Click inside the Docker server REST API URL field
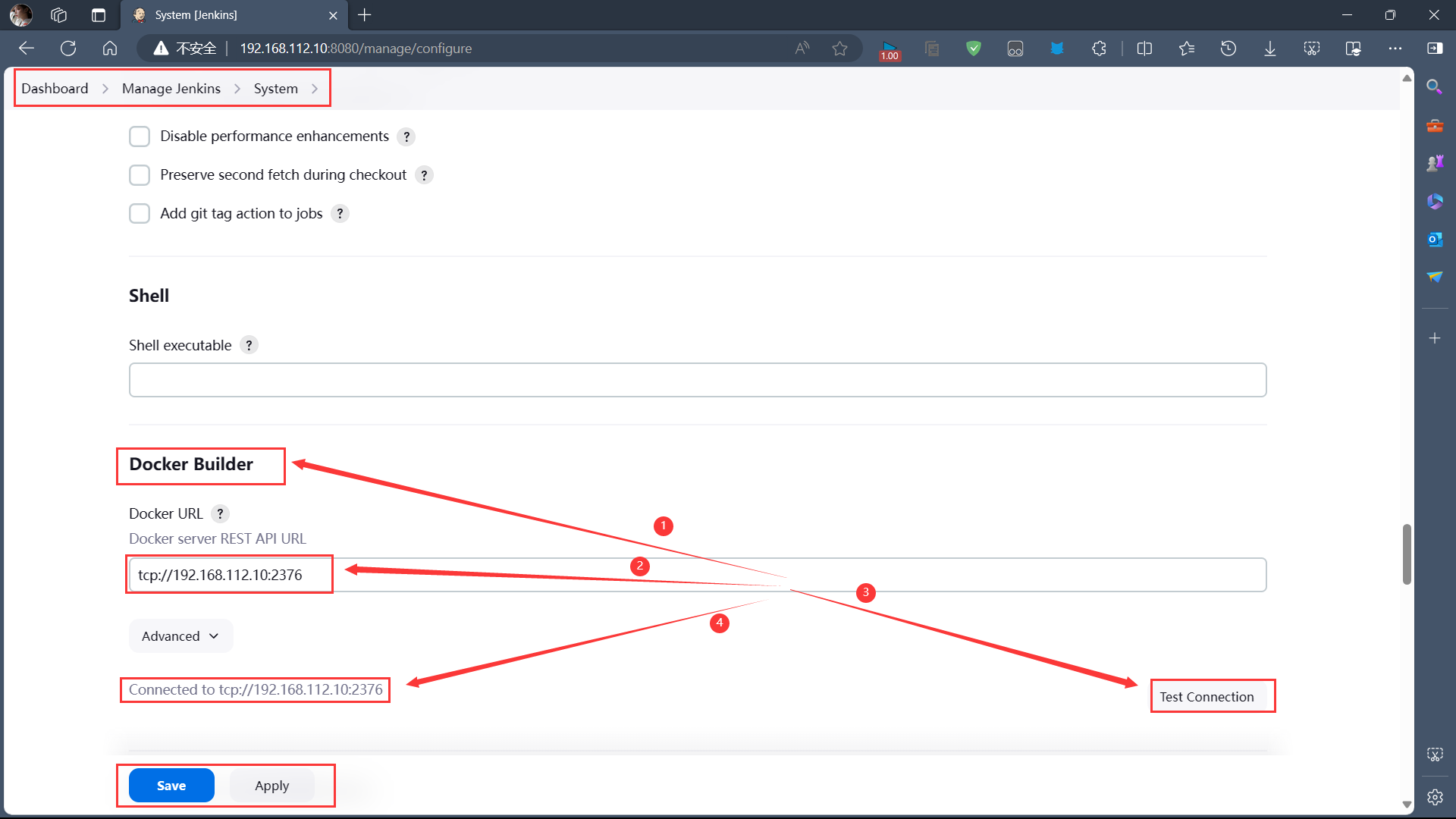1456x819 pixels. [x=531, y=574]
